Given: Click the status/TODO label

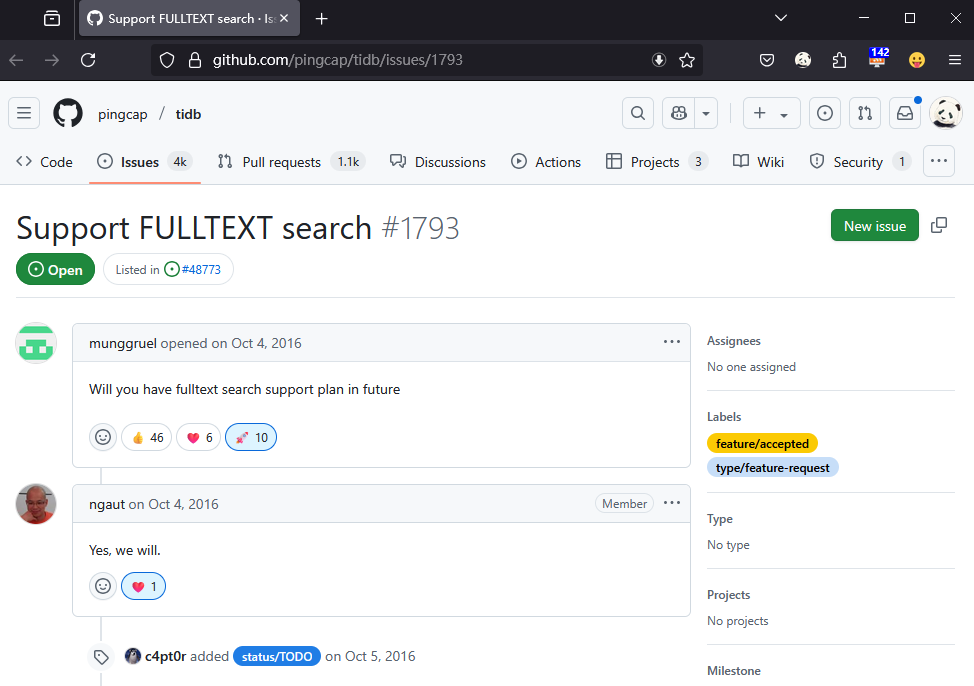Looking at the screenshot, I should click(277, 656).
